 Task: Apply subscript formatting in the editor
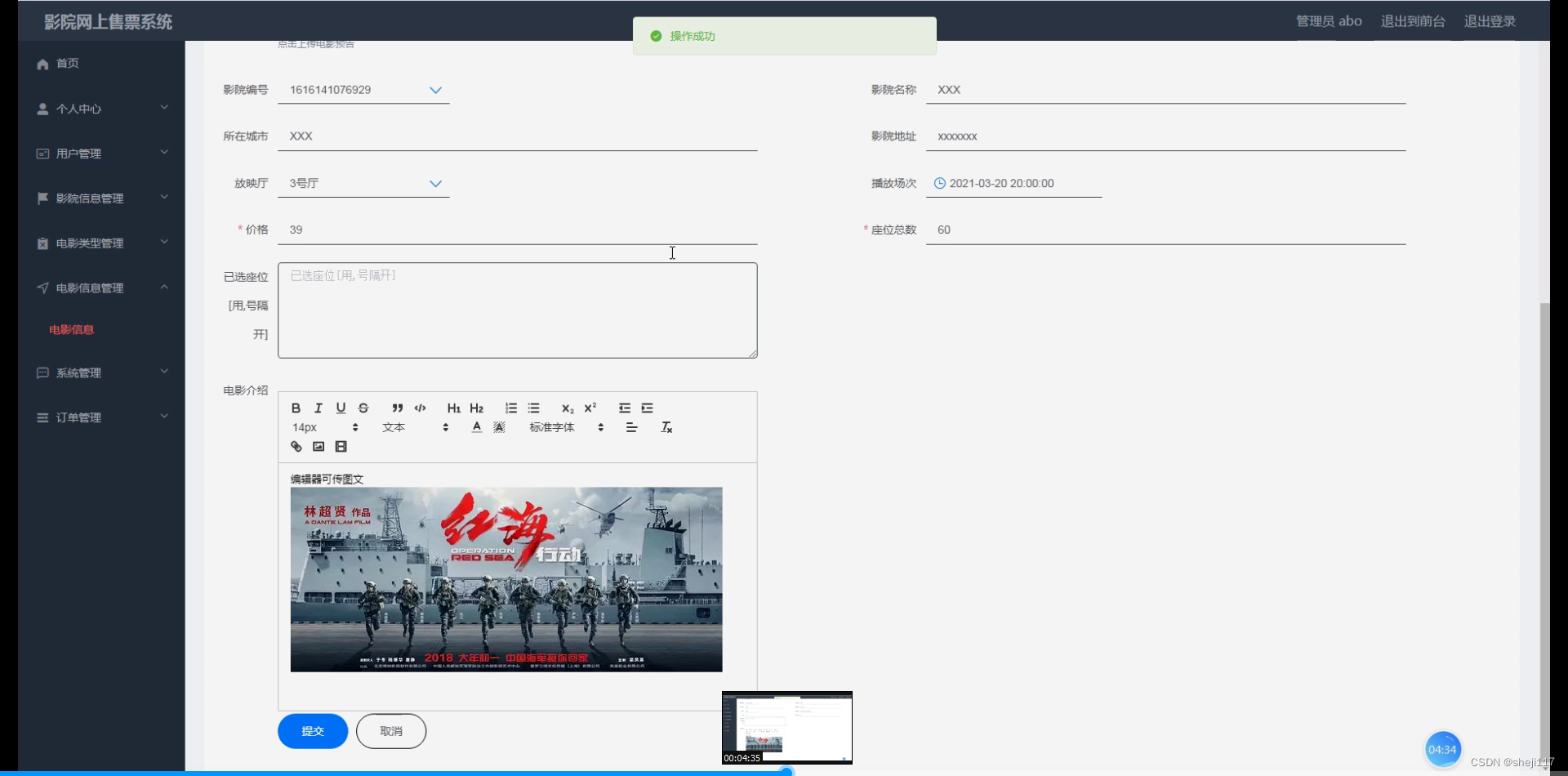coord(568,408)
